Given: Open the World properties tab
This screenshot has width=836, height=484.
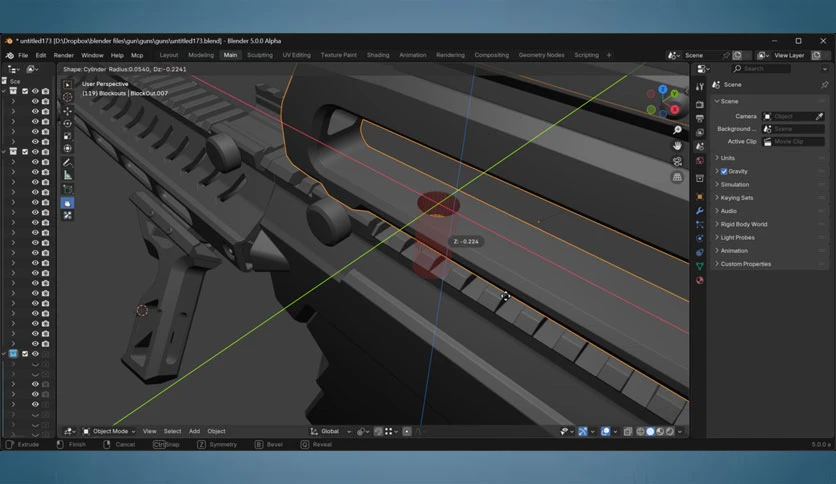Looking at the screenshot, I should click(x=700, y=160).
